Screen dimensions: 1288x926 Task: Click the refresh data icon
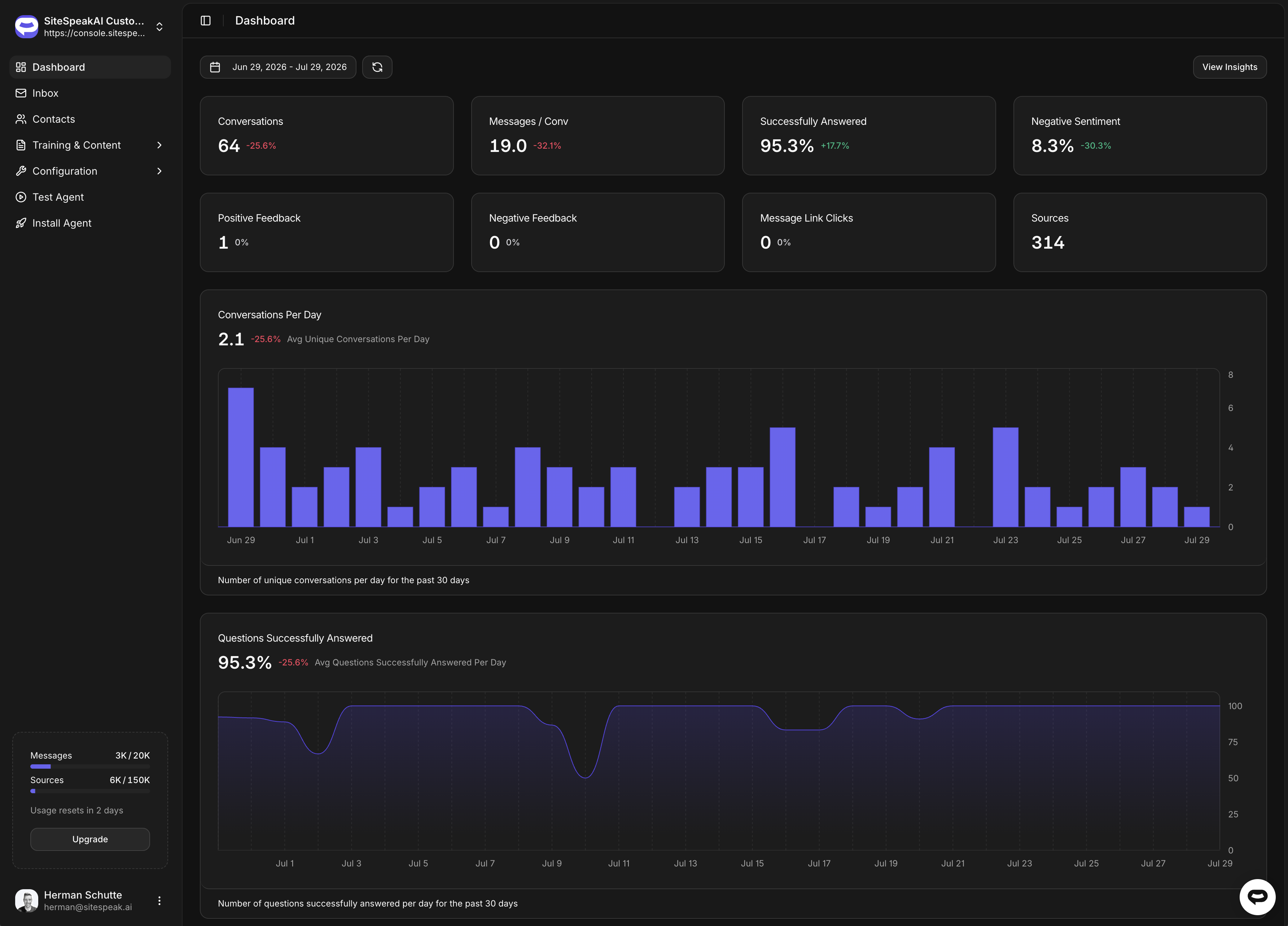pos(377,67)
